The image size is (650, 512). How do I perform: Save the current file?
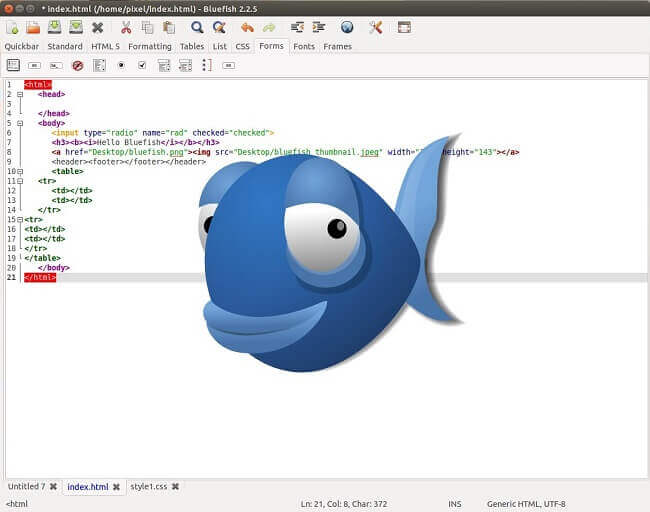click(54, 28)
